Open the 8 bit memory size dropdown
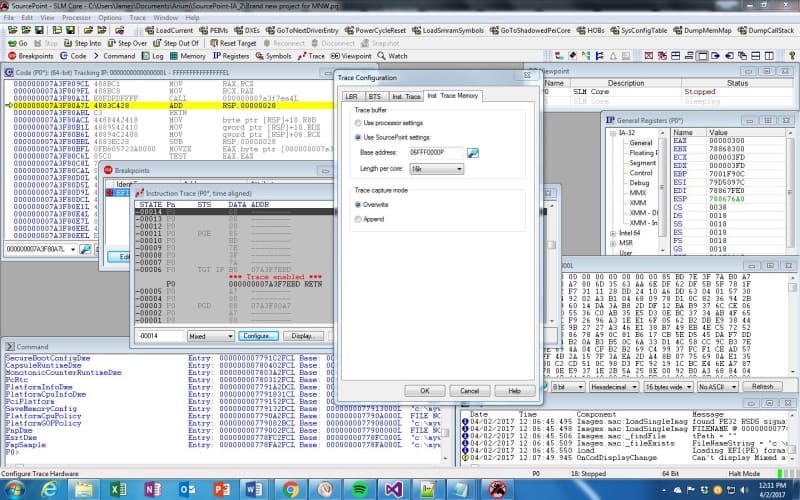 567,387
